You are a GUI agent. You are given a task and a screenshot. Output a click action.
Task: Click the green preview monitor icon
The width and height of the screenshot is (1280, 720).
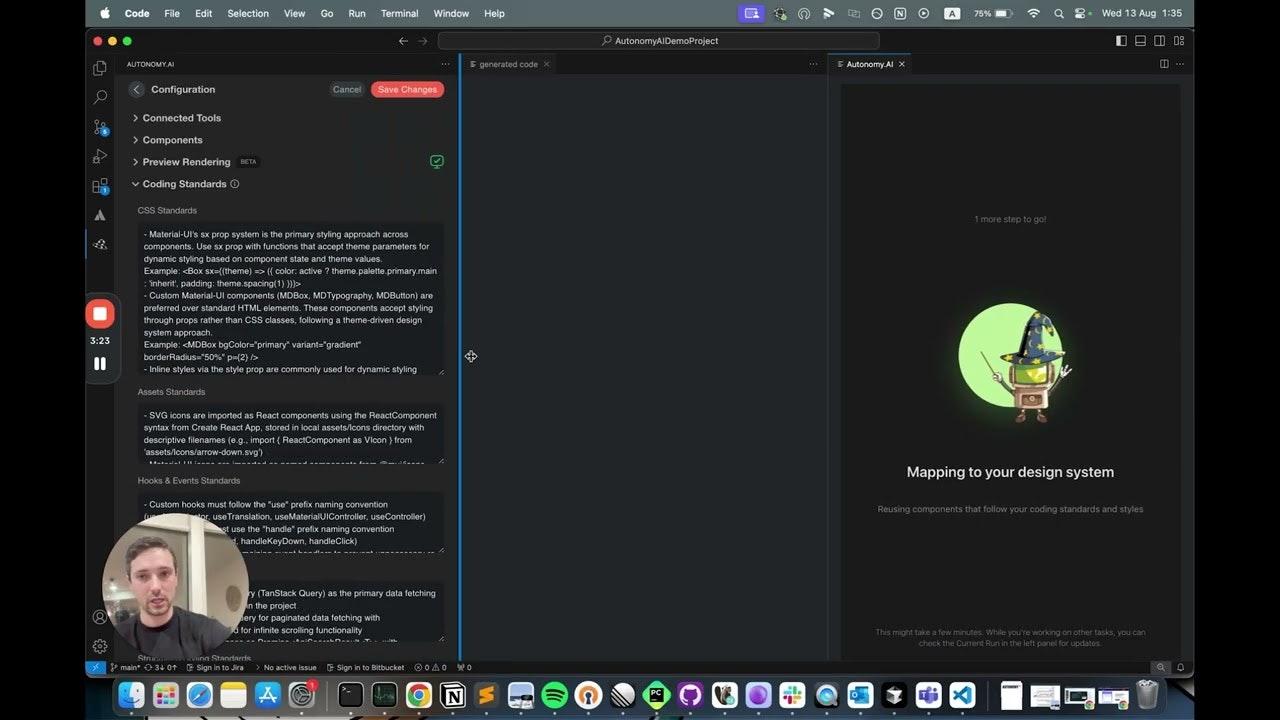(x=437, y=161)
